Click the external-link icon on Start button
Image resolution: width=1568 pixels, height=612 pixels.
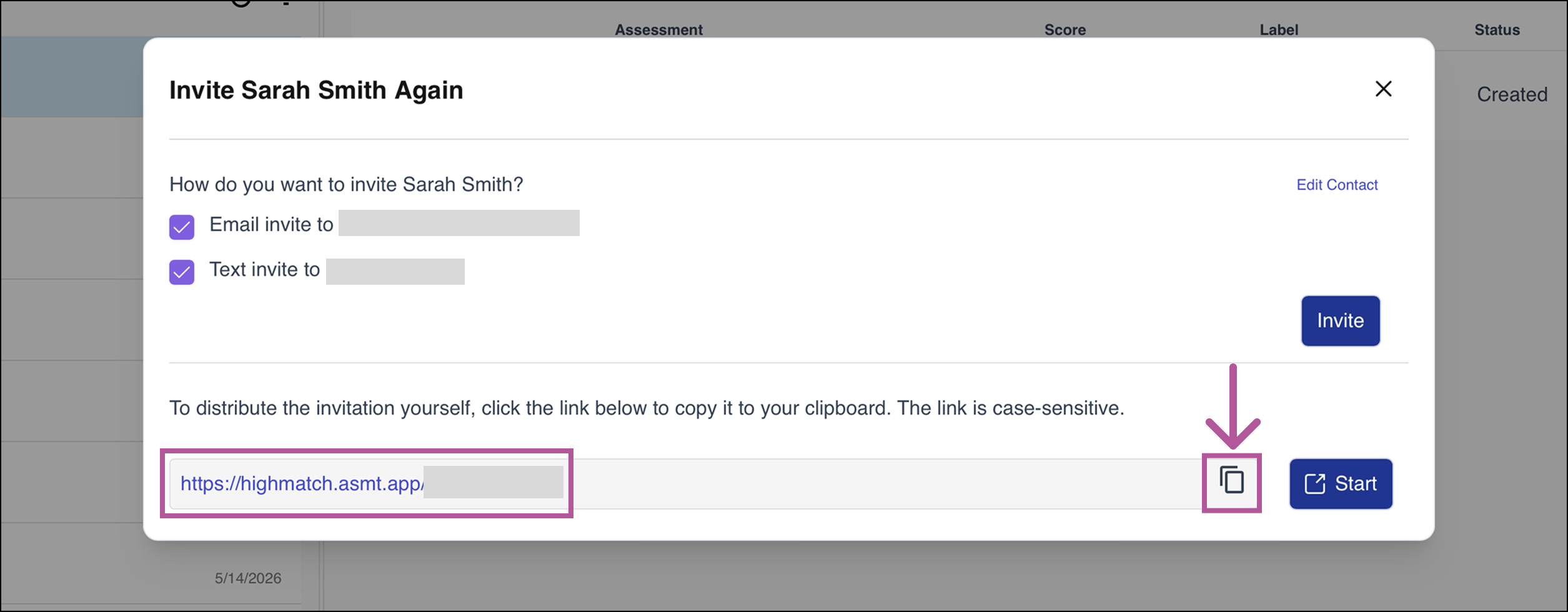tap(1315, 484)
